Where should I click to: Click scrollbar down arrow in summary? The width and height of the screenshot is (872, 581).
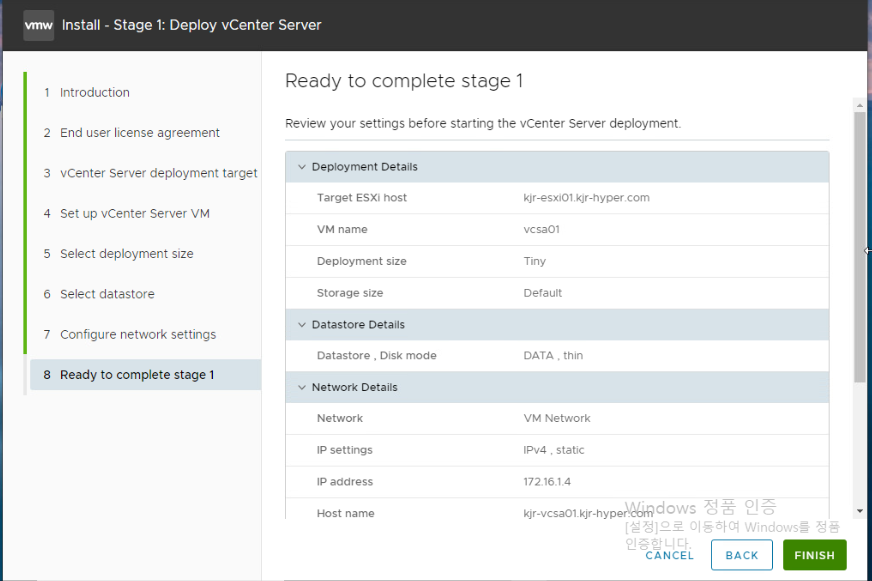[x=860, y=511]
